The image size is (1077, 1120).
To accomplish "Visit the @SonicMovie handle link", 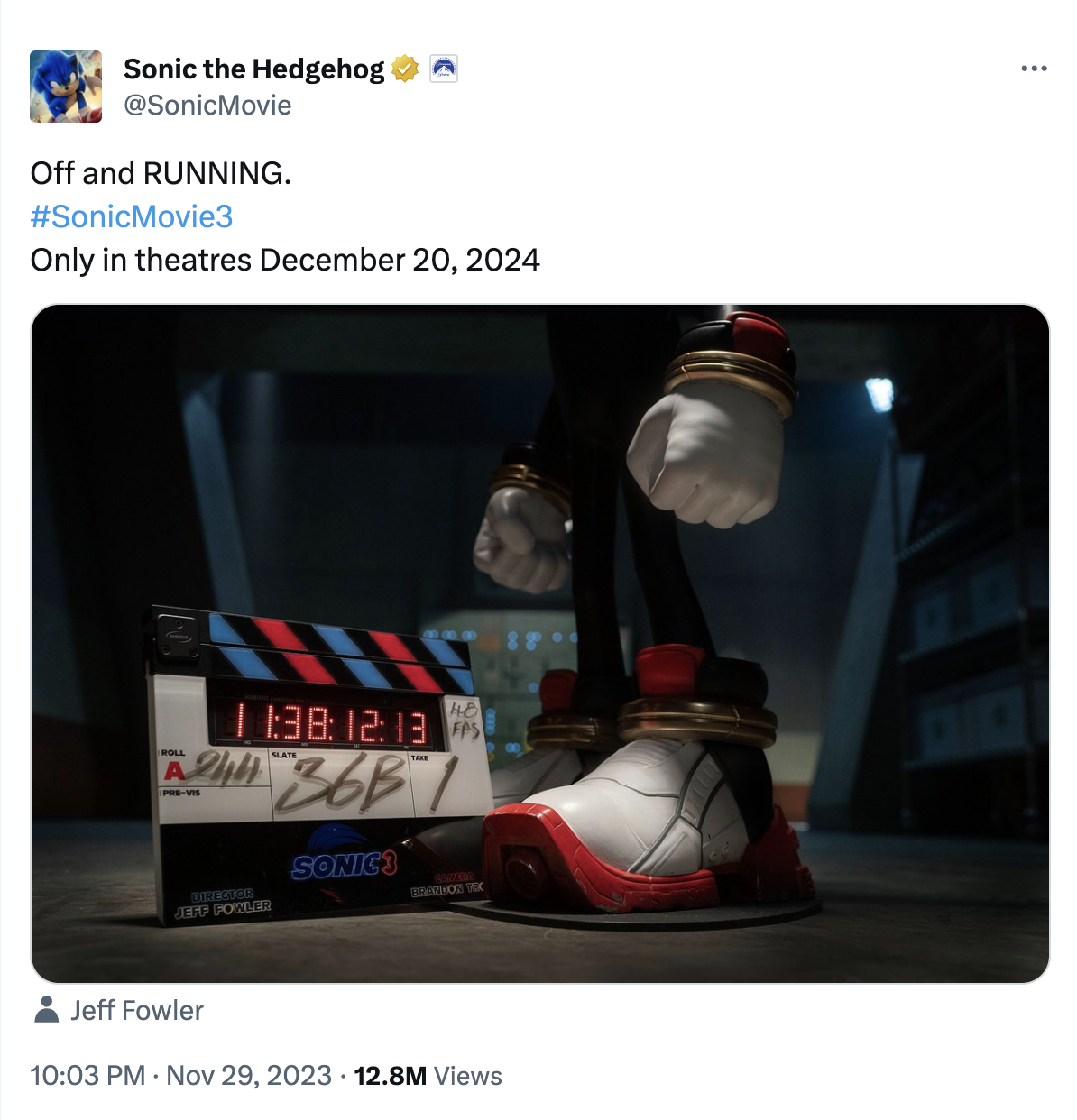I will point(207,106).
